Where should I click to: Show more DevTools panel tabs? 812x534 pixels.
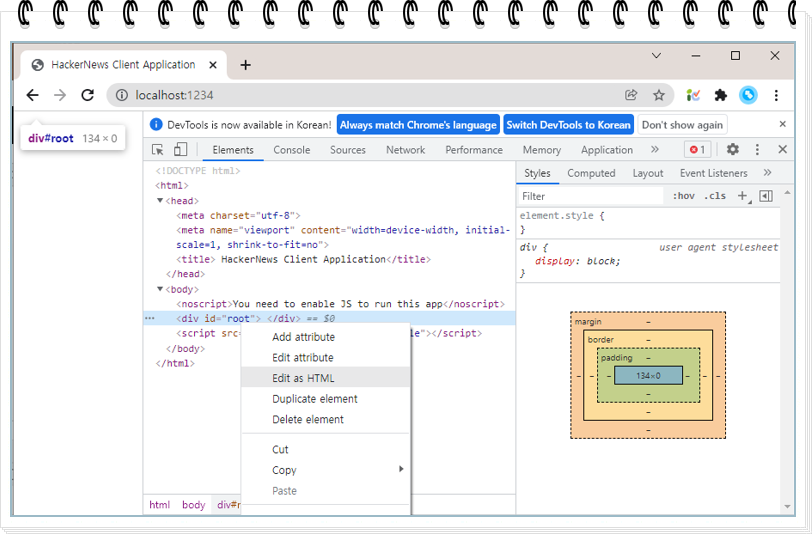pyautogui.click(x=655, y=150)
